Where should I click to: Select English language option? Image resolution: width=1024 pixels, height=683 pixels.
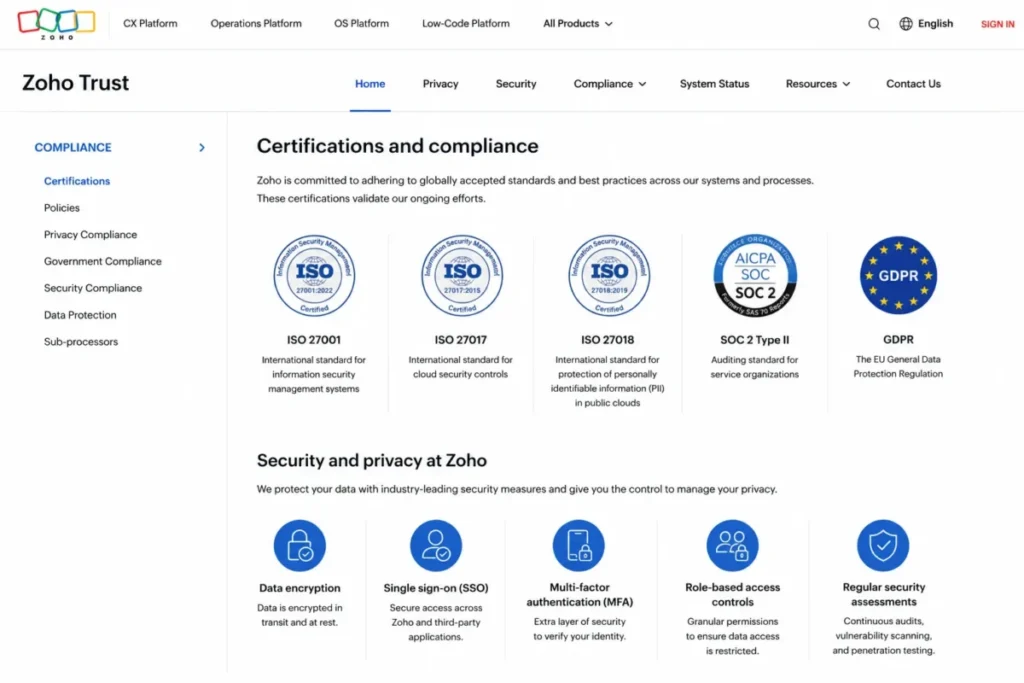click(935, 24)
